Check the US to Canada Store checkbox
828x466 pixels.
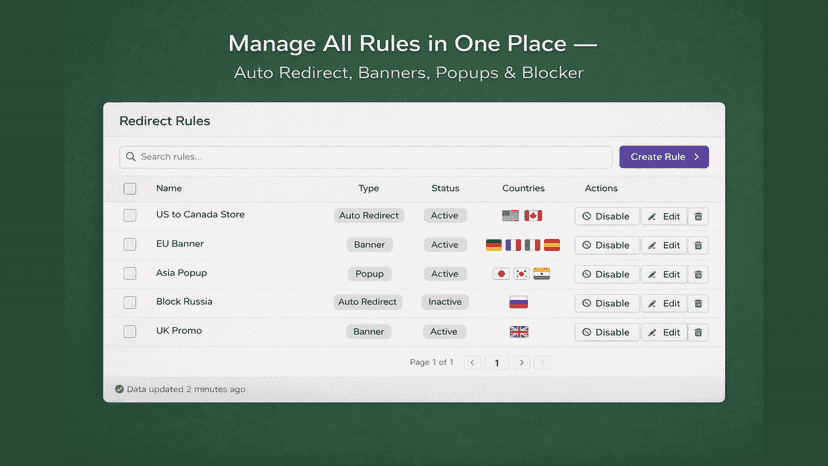[x=130, y=216]
